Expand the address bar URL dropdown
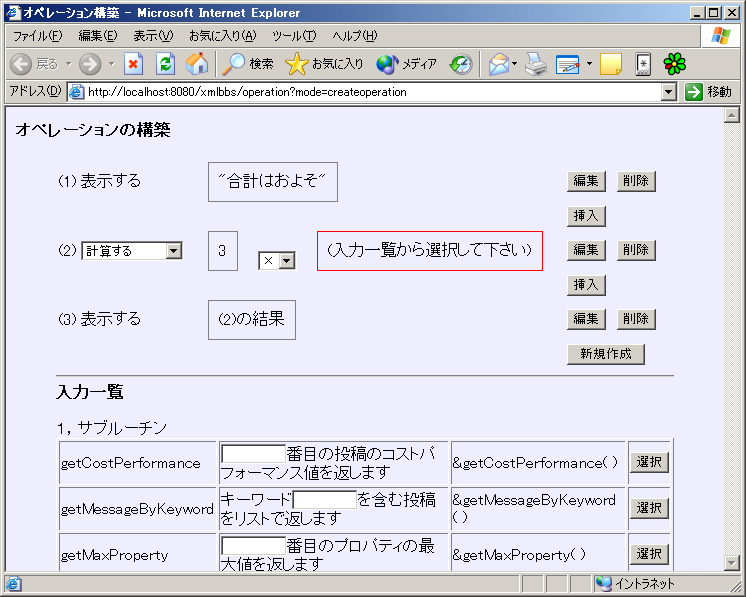The width and height of the screenshot is (746, 597). 669,92
